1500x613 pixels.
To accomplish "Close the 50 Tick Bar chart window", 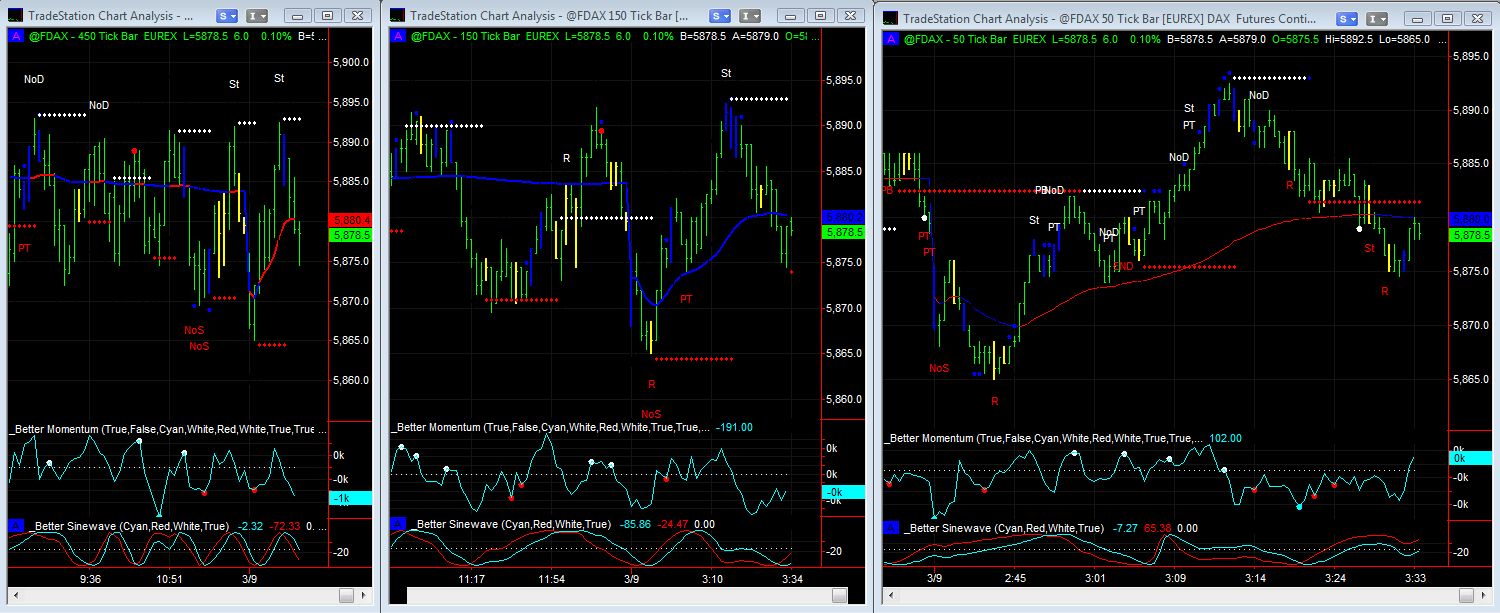I will tap(1477, 18).
